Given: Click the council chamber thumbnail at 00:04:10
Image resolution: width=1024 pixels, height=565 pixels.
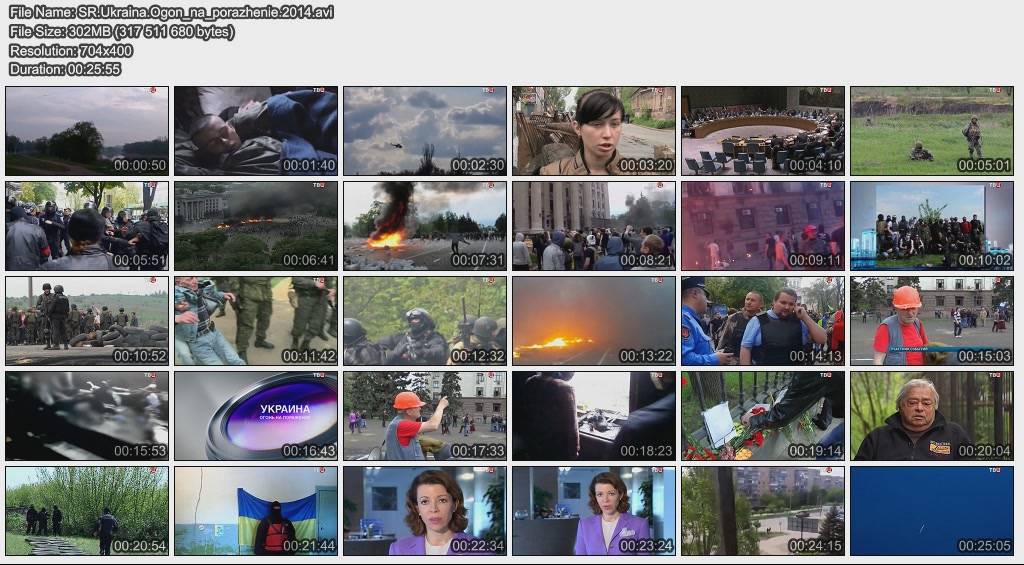Looking at the screenshot, I should 763,131.
